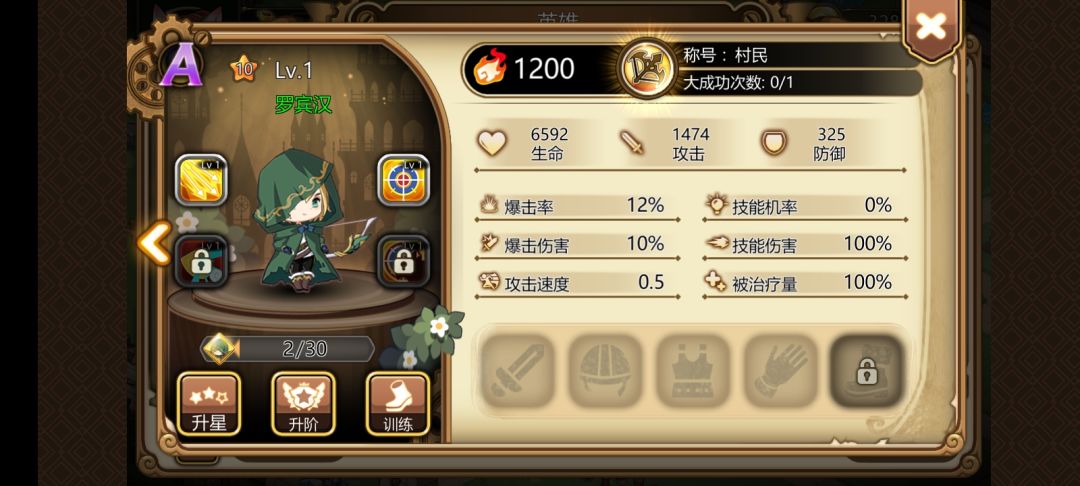This screenshot has height=486, width=1080.
Task: Tap the locked boots equipment slot
Action: [867, 370]
